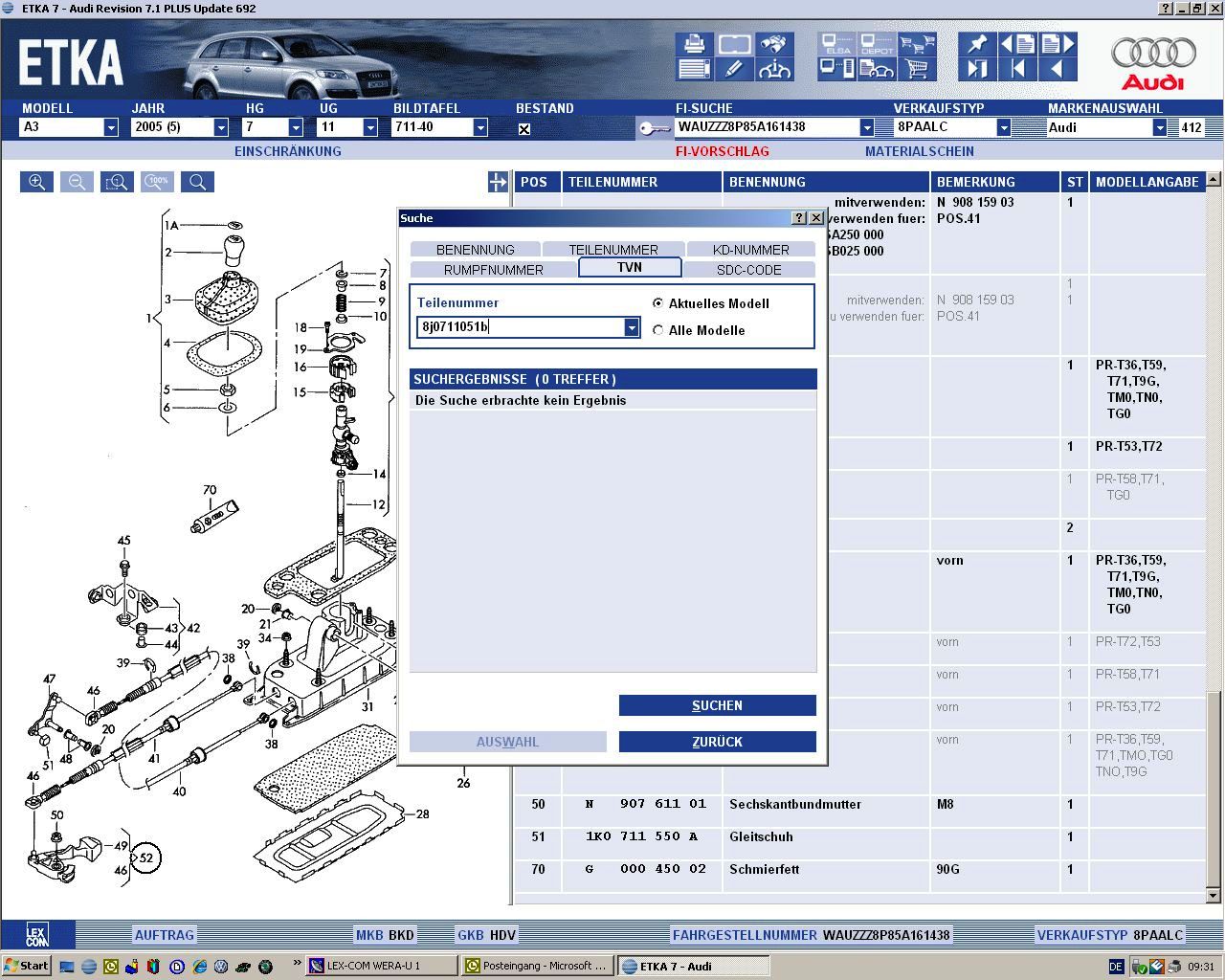
Task: Go to previous page document icon
Action: pyautogui.click(x=1017, y=45)
